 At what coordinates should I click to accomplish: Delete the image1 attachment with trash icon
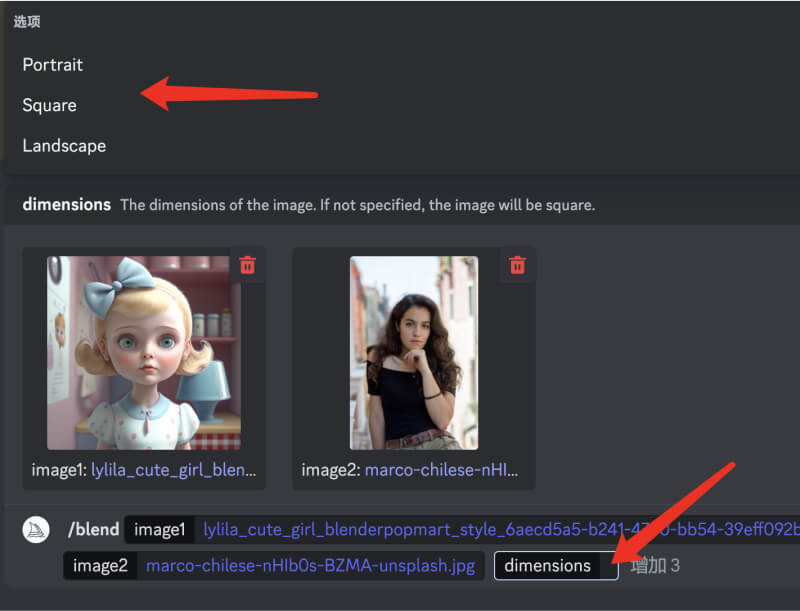point(248,265)
